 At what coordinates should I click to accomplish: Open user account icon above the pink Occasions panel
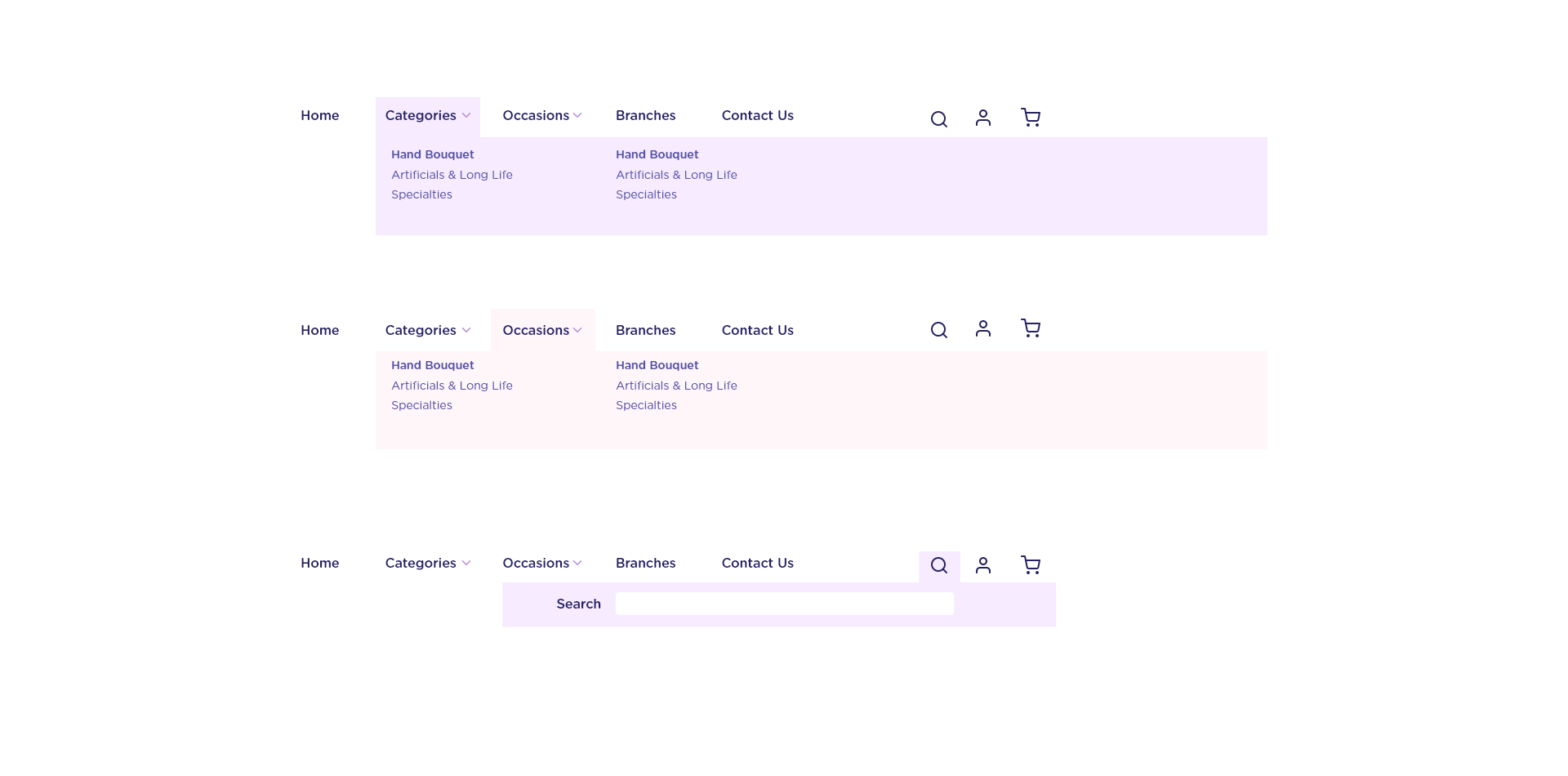click(x=982, y=328)
